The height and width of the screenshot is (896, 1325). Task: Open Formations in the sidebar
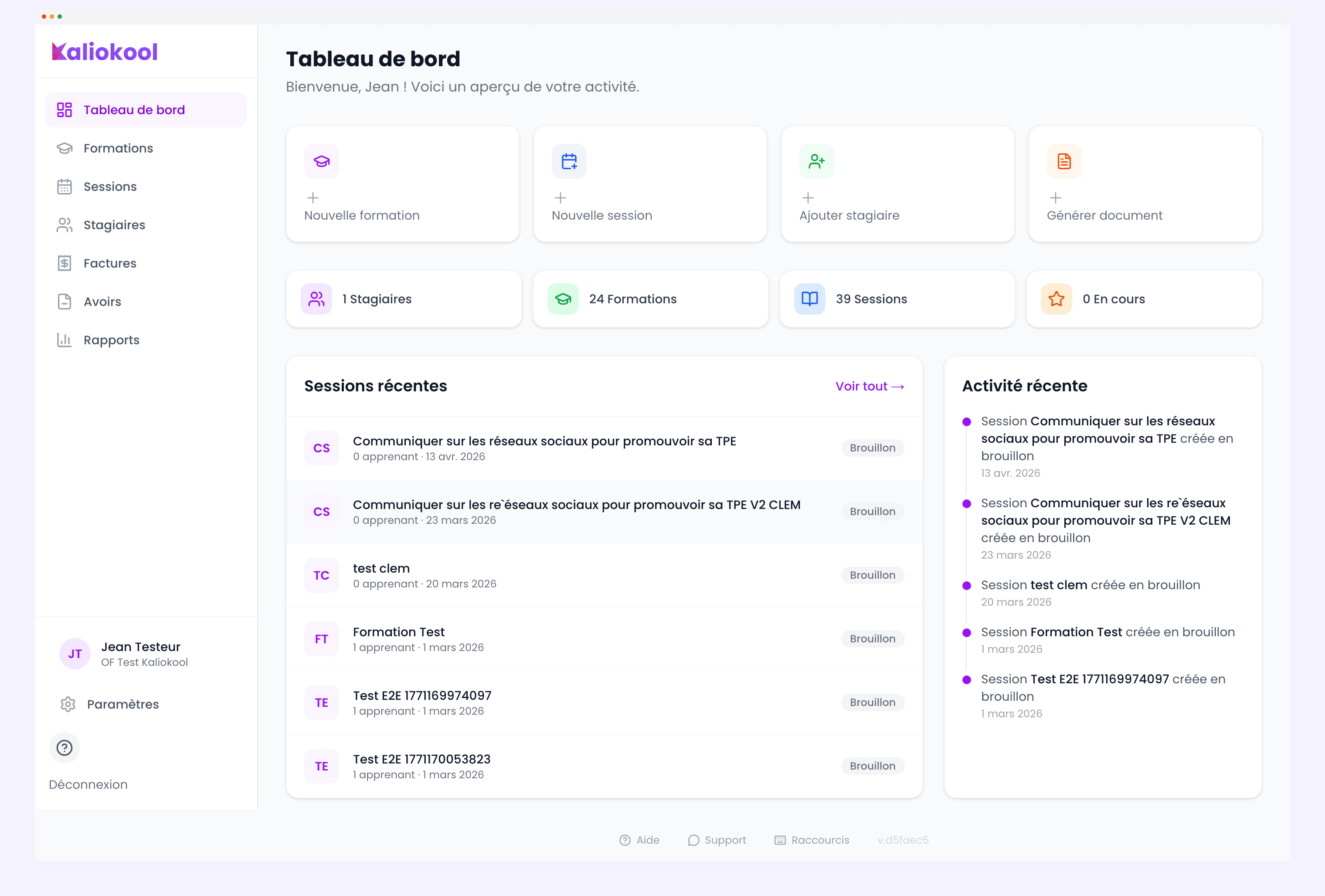[118, 148]
